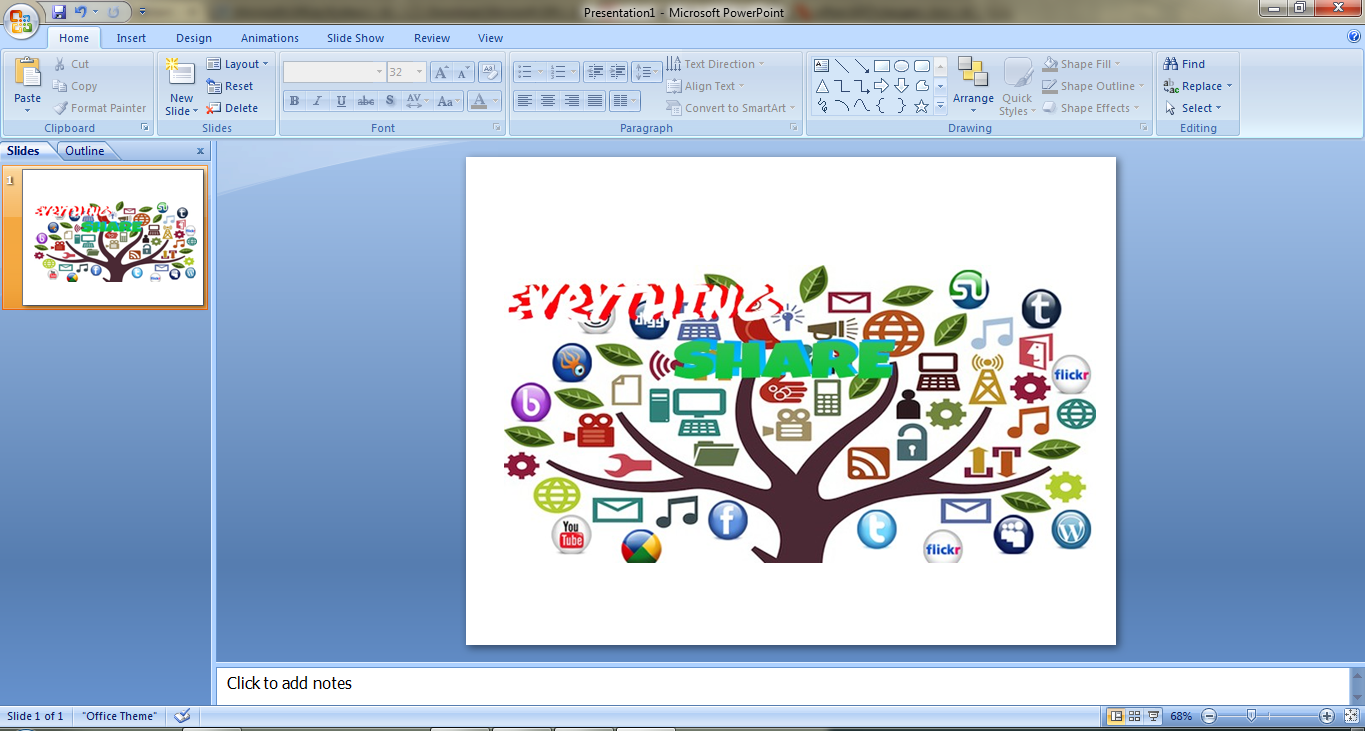Open the Shape Outline dropdown
The width and height of the screenshot is (1365, 731).
[1092, 86]
